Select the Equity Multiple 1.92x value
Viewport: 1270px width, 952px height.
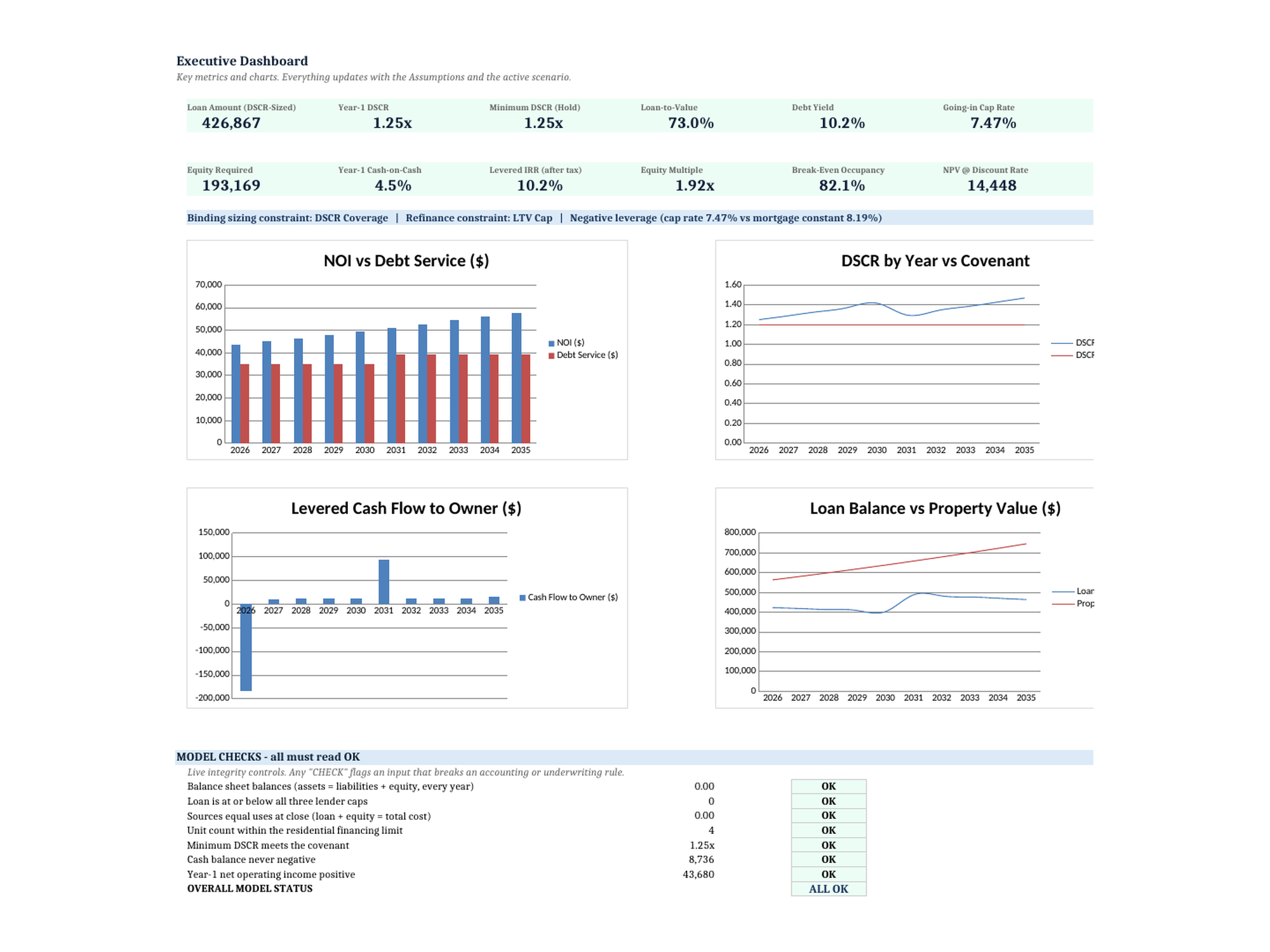pos(695,186)
